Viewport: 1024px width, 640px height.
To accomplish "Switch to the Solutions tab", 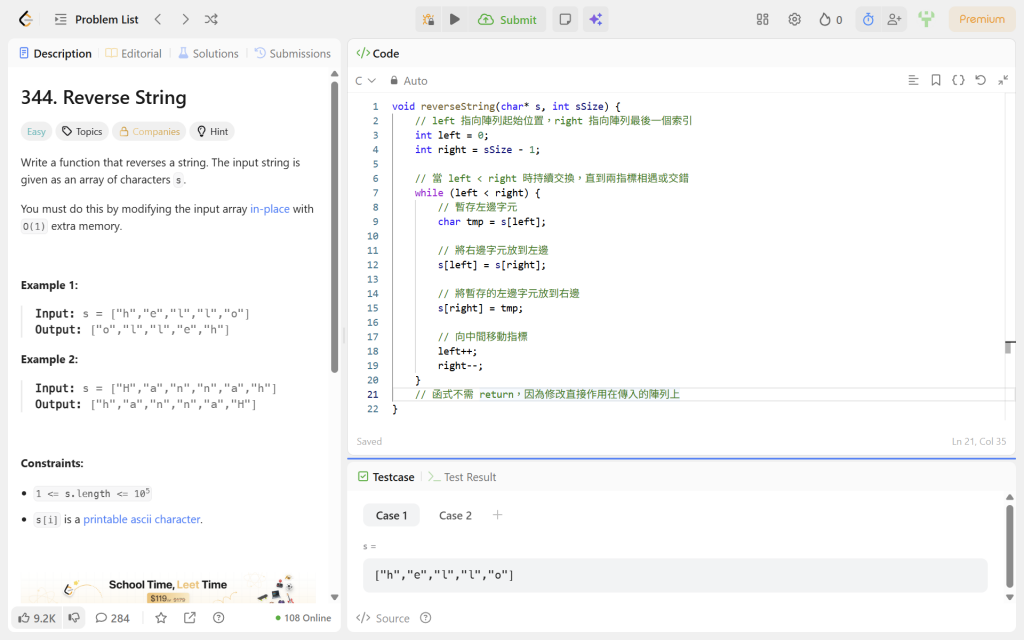I will click(208, 54).
